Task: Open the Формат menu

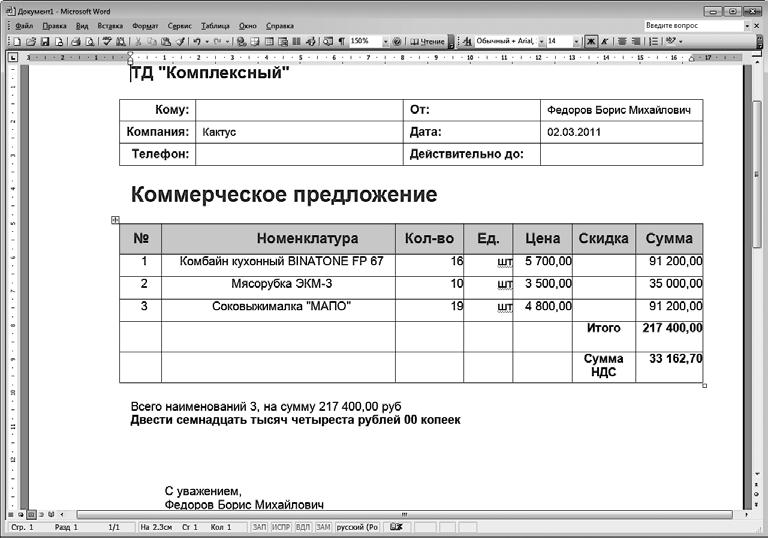Action: point(145,25)
